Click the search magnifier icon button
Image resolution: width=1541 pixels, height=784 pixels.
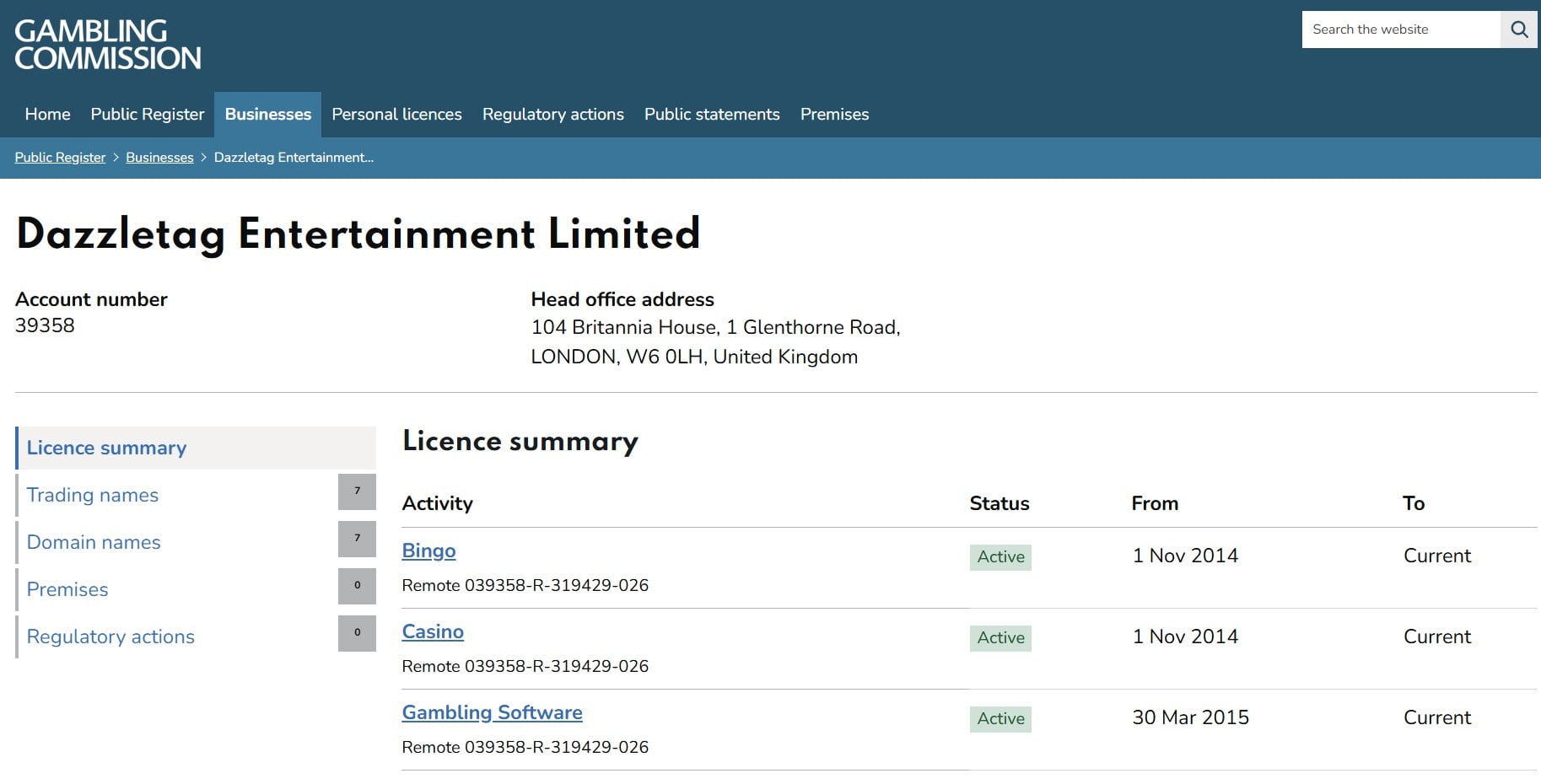(x=1518, y=30)
